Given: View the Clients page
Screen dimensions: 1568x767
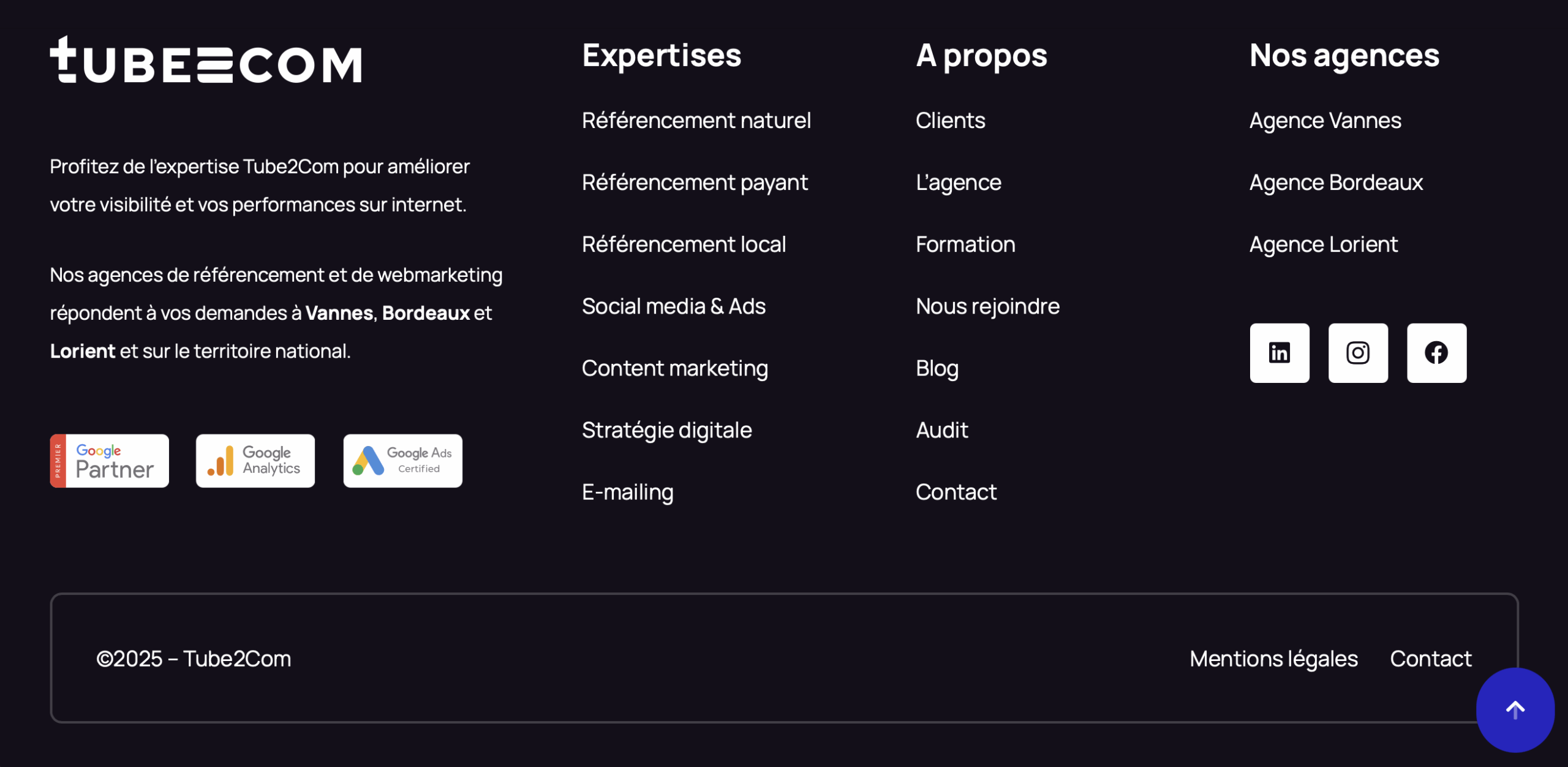Looking at the screenshot, I should [950, 120].
